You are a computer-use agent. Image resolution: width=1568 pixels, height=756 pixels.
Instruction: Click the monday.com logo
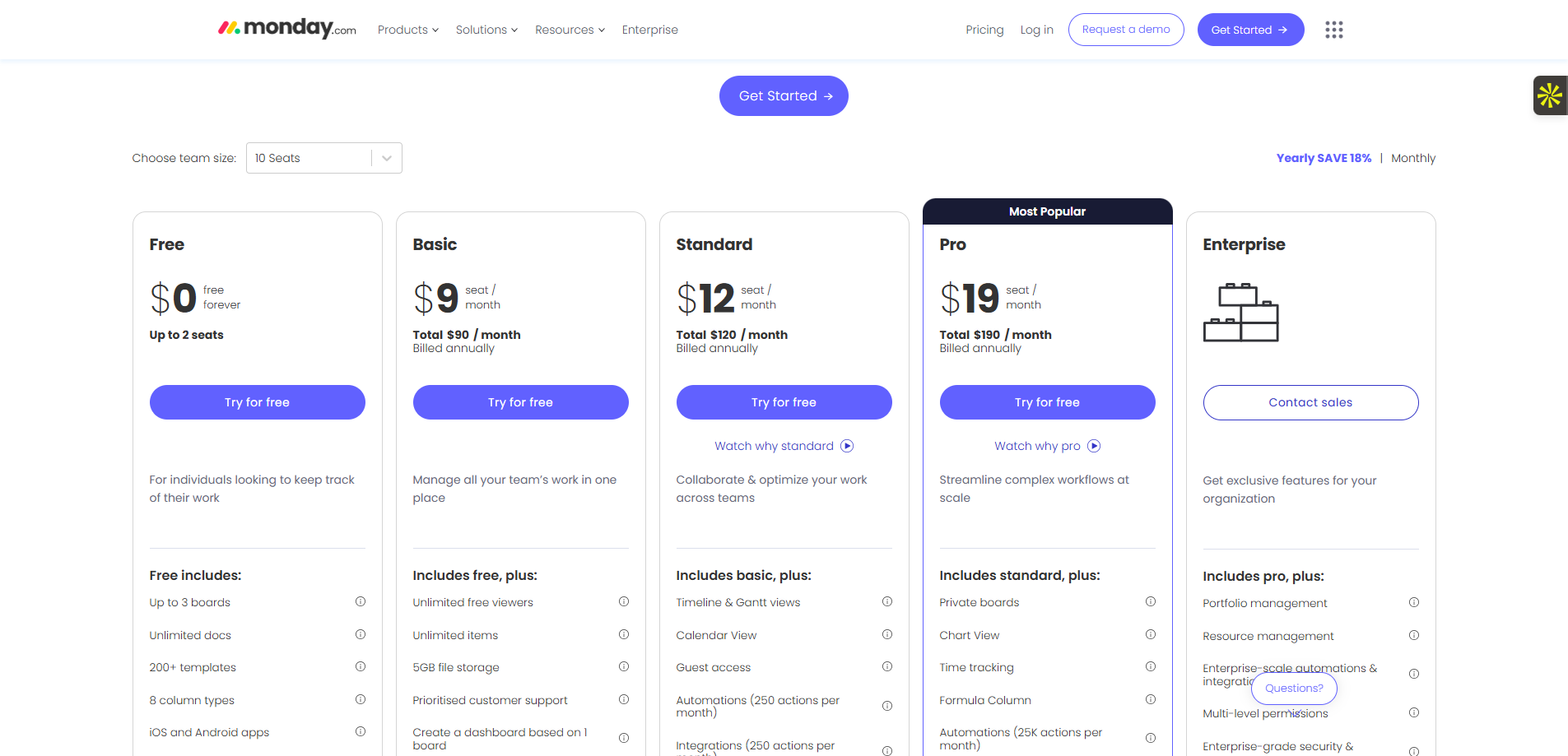286,29
